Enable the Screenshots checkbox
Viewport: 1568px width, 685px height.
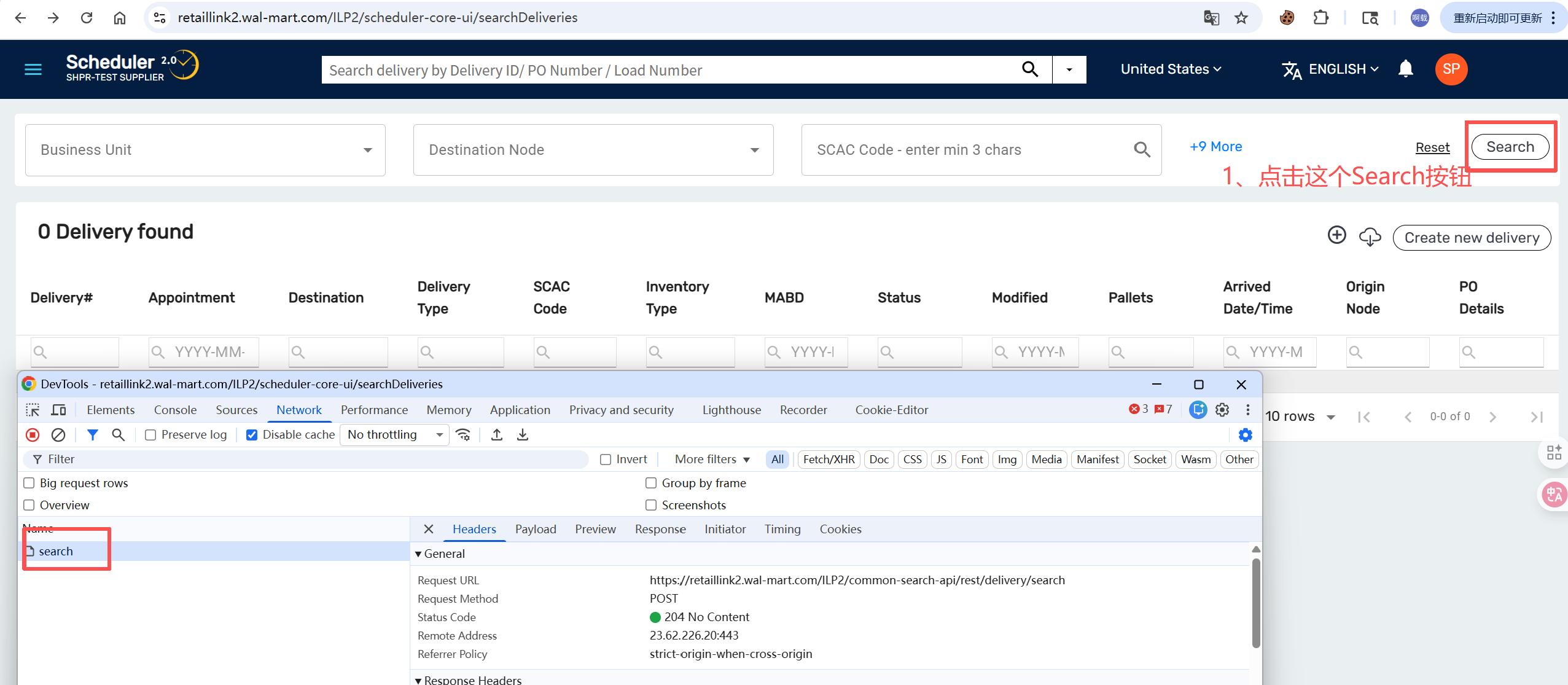pyautogui.click(x=651, y=505)
